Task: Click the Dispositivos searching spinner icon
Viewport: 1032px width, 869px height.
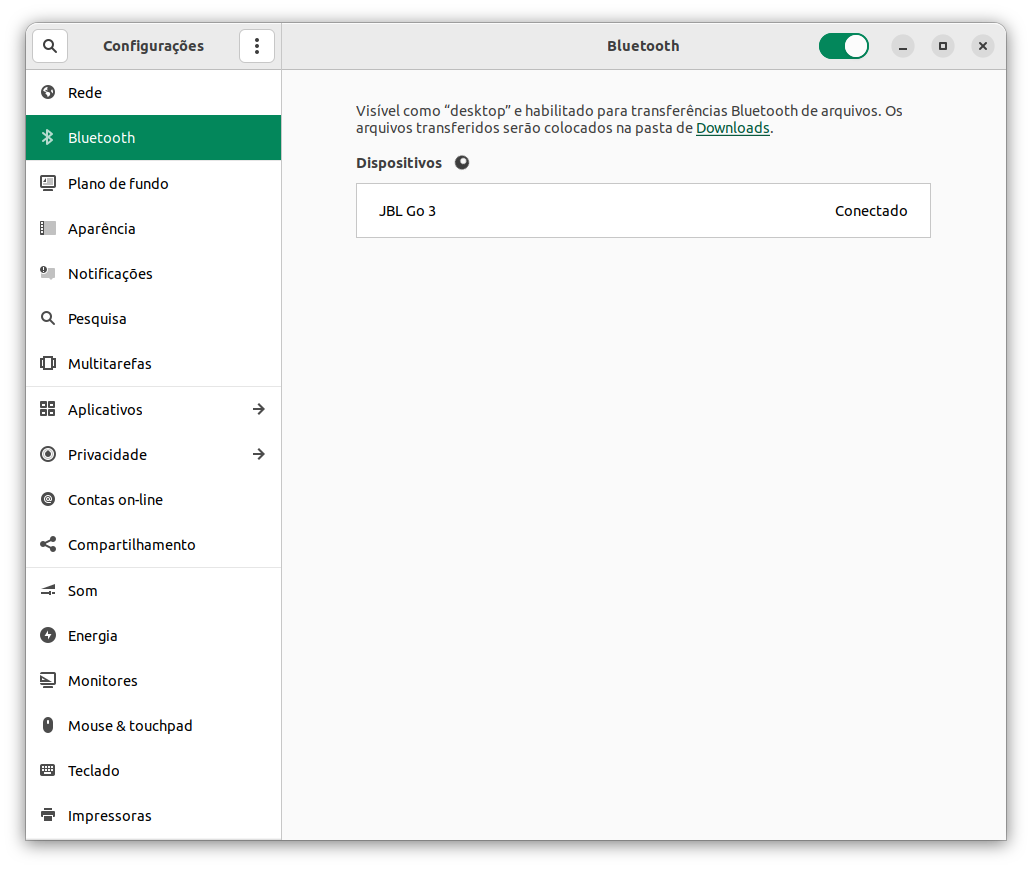Action: point(462,163)
